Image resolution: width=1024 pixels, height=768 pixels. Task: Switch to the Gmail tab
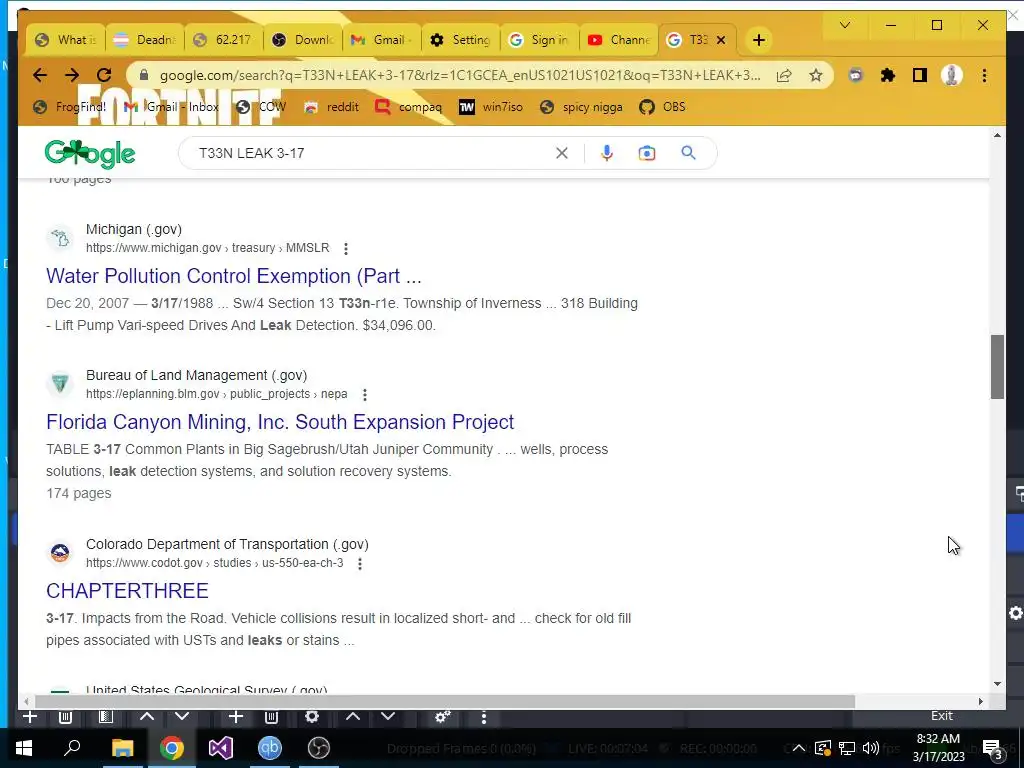pos(381,40)
